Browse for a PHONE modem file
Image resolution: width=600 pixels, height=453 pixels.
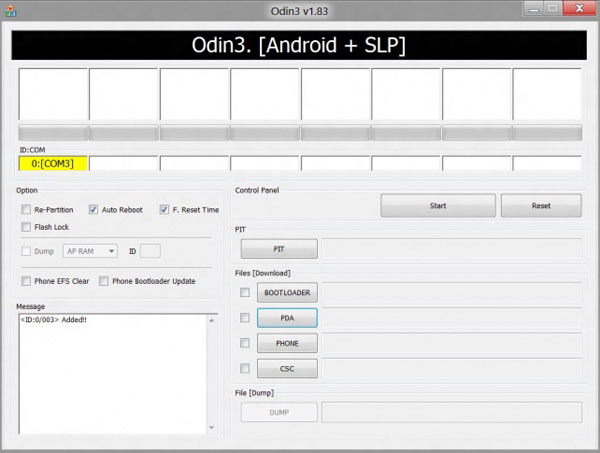click(287, 343)
